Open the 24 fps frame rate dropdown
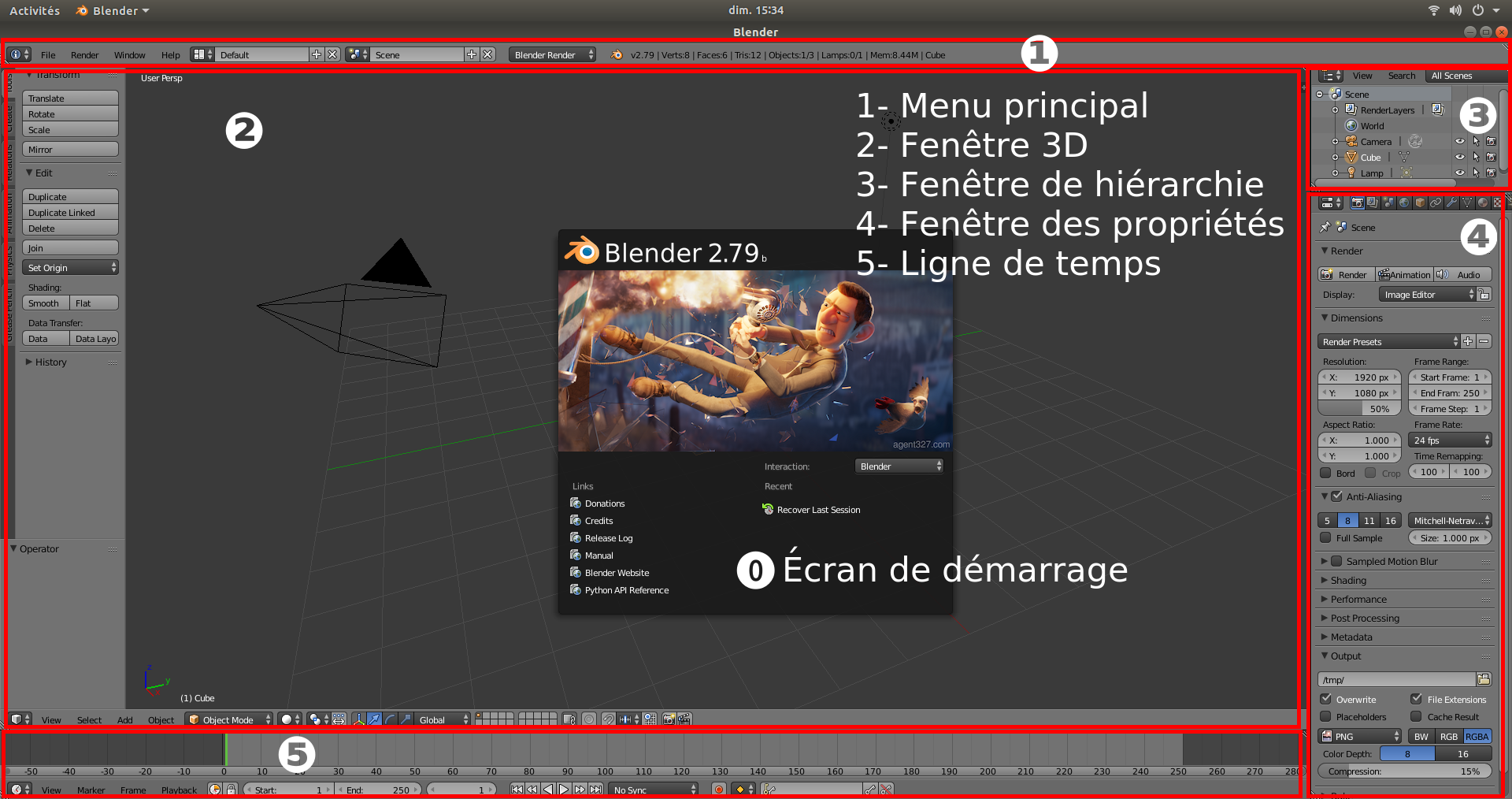 [x=1450, y=440]
